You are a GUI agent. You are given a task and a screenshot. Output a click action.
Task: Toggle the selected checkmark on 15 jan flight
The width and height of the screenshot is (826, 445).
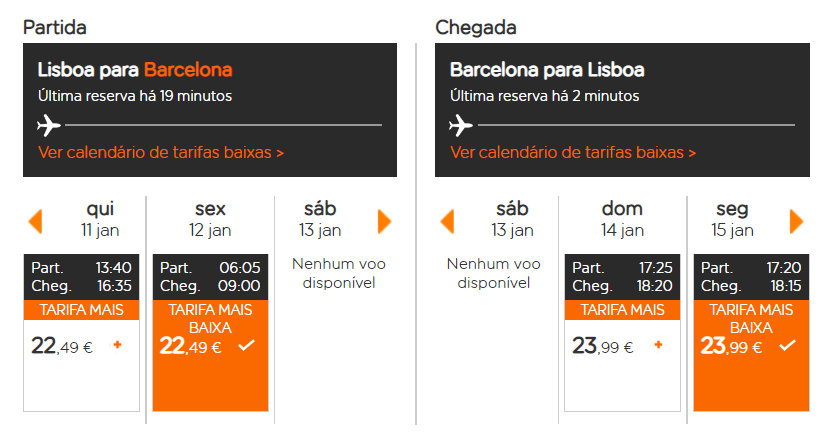point(788,345)
